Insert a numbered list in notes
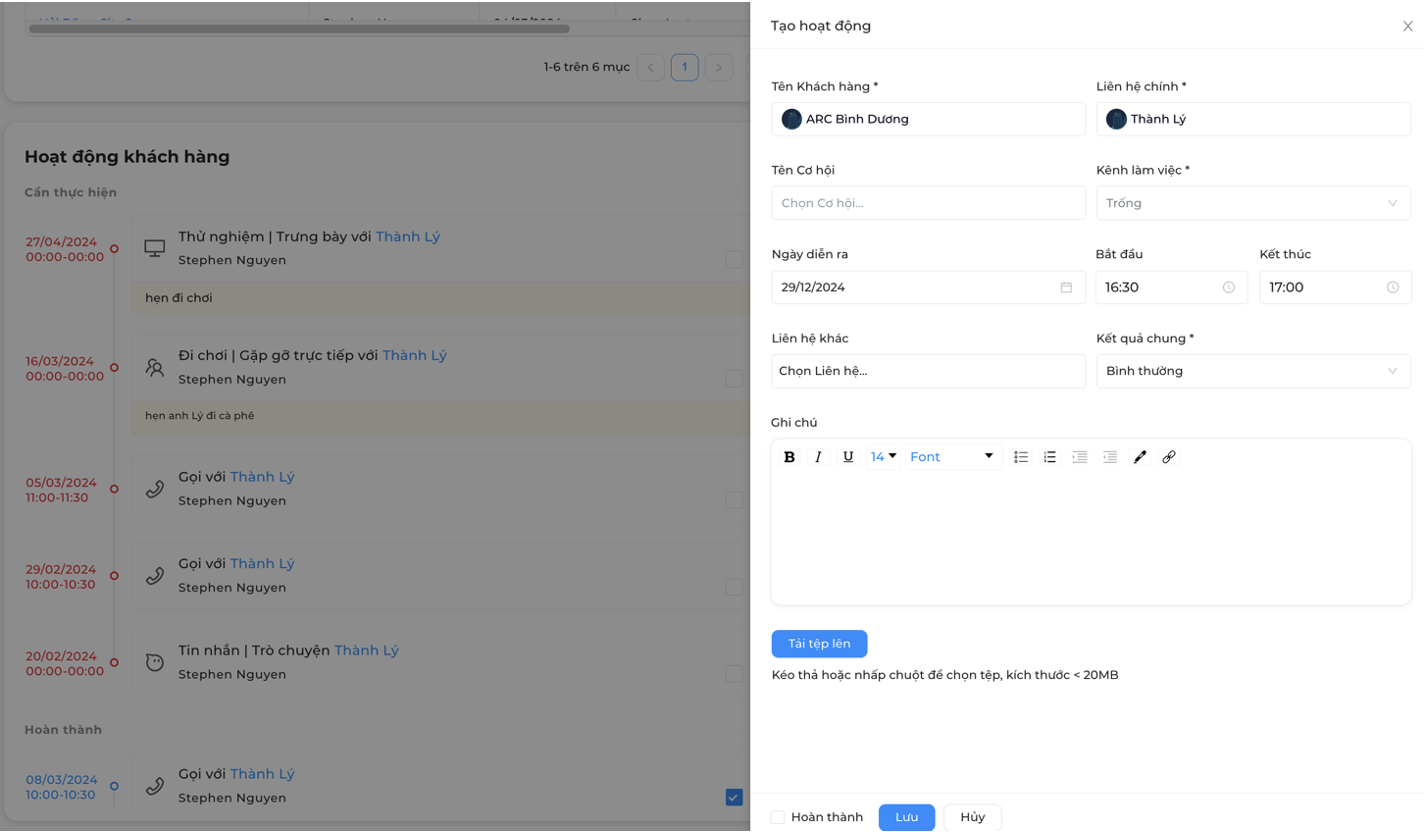The image size is (1426, 832). (1050, 457)
